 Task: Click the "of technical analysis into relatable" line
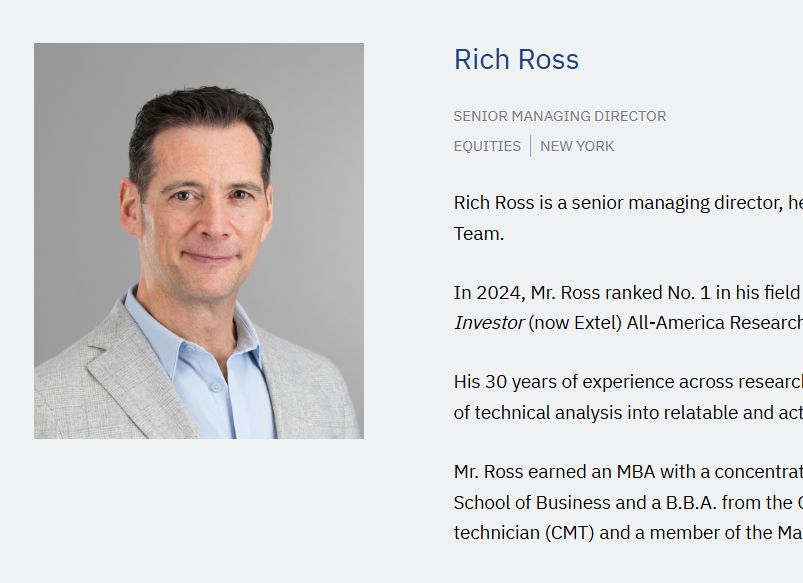click(x=590, y=412)
